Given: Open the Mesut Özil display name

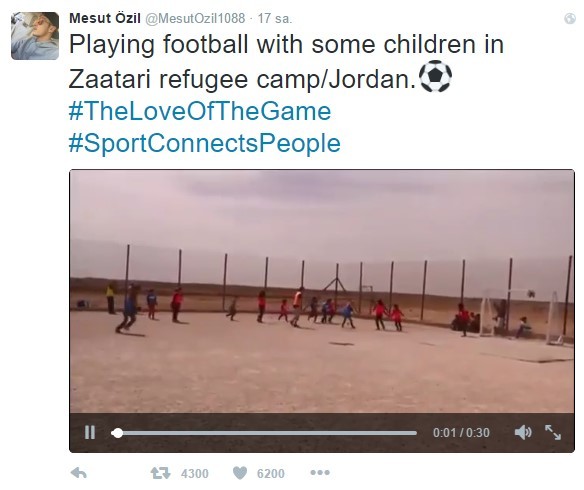Looking at the screenshot, I should 105,18.
